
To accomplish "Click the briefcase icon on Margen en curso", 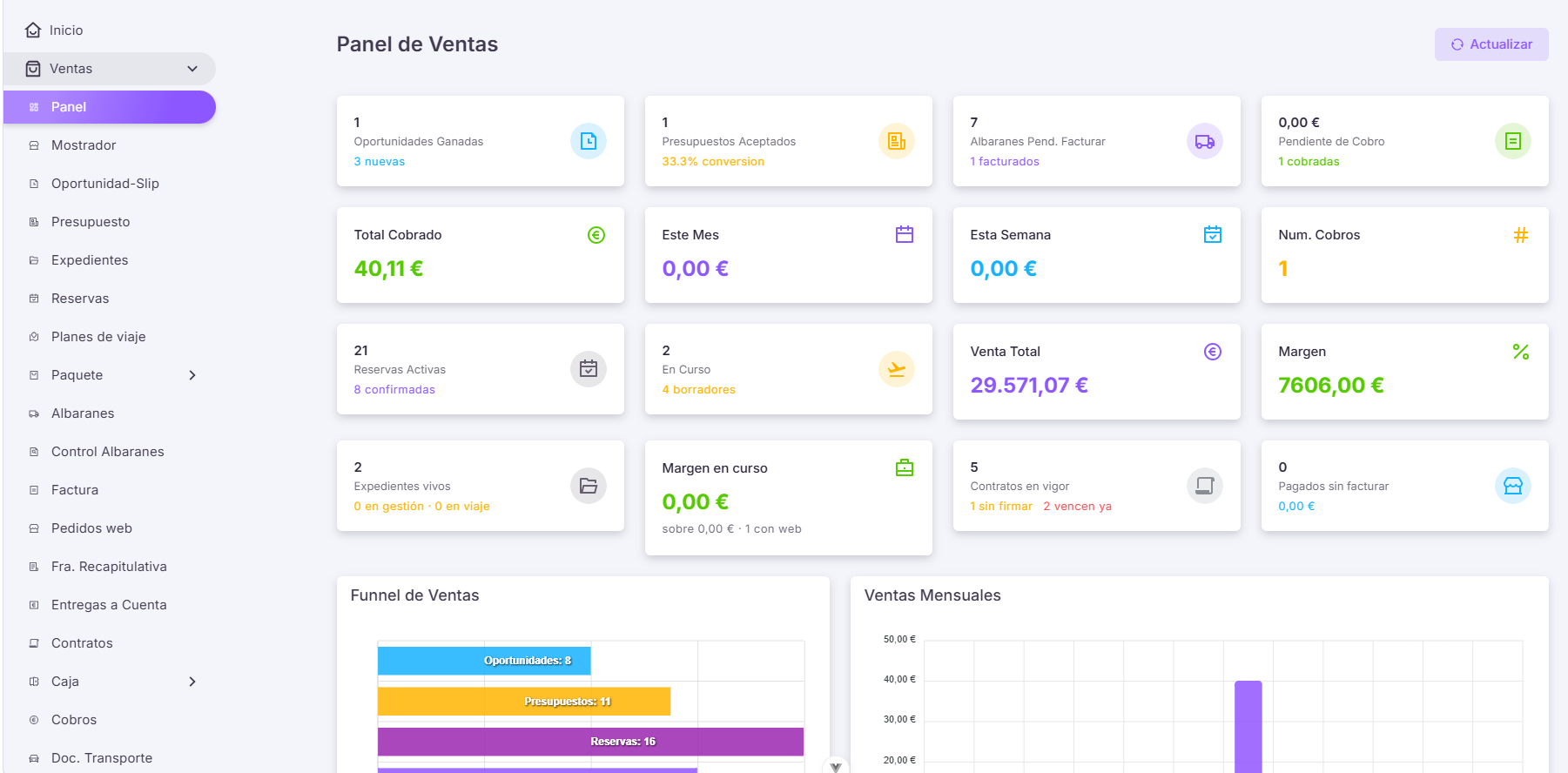I will click(x=905, y=468).
